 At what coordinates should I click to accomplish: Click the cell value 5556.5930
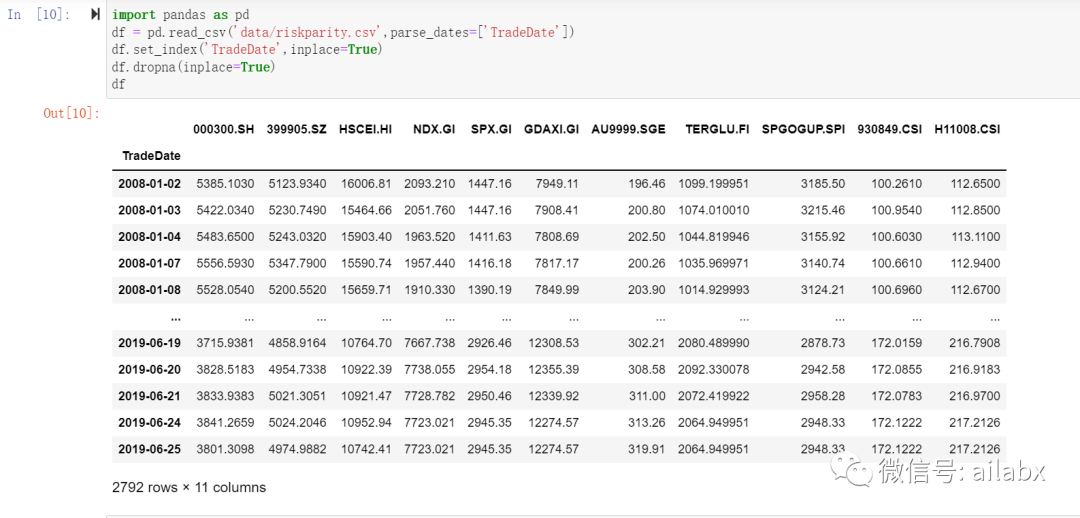(225, 262)
